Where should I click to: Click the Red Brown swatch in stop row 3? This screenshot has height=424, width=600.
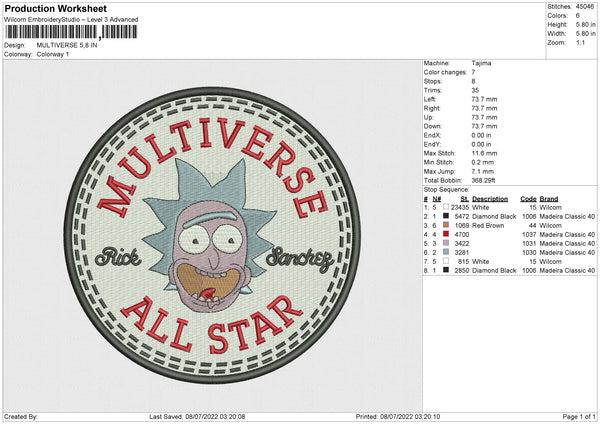point(446,225)
